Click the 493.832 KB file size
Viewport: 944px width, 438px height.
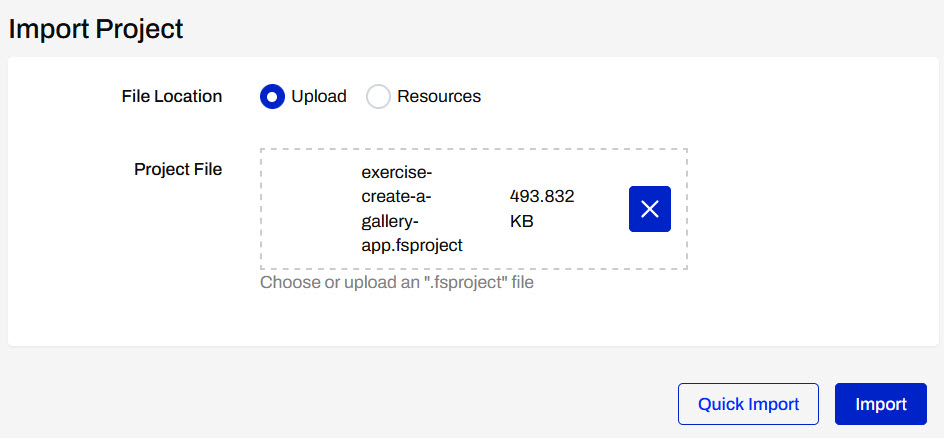click(541, 209)
